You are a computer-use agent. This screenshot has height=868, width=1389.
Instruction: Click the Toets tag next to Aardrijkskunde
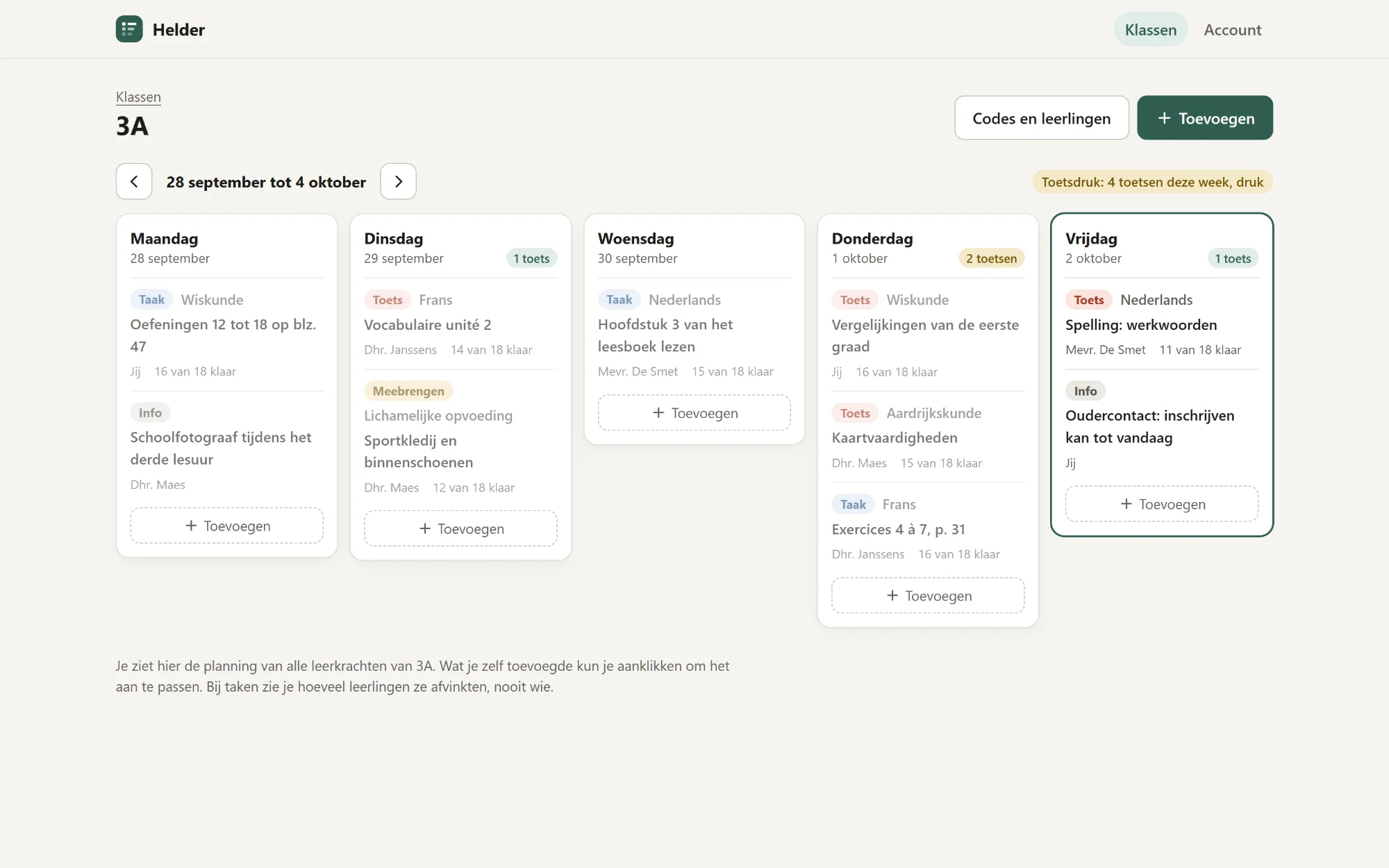(x=855, y=413)
